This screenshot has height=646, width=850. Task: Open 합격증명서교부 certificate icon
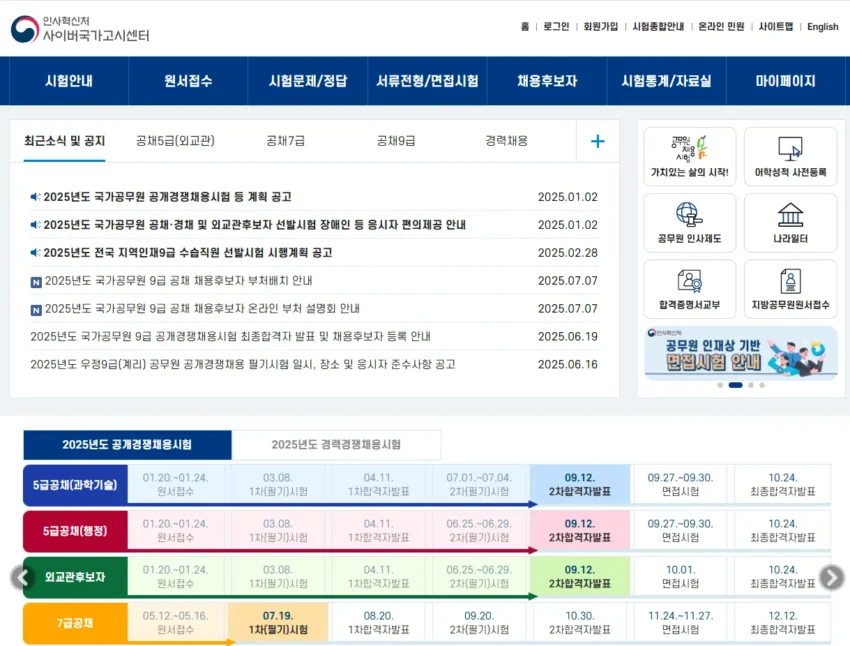pos(690,281)
